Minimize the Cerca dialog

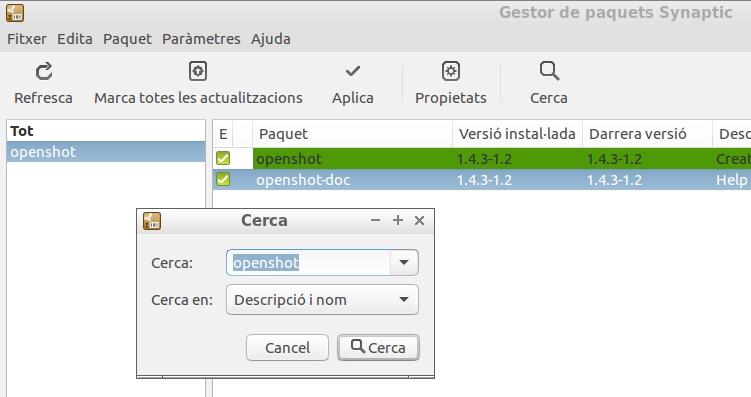pyautogui.click(x=376, y=220)
